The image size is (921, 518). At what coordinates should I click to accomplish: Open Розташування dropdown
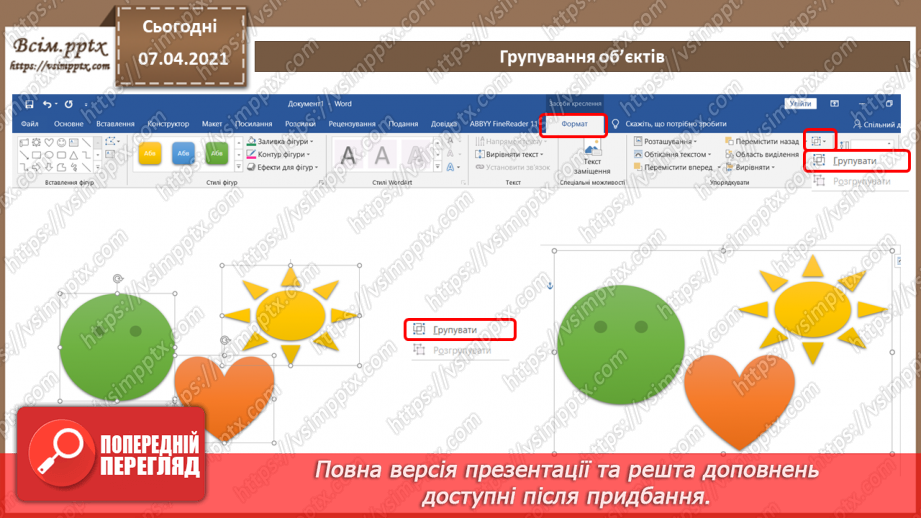click(x=665, y=142)
